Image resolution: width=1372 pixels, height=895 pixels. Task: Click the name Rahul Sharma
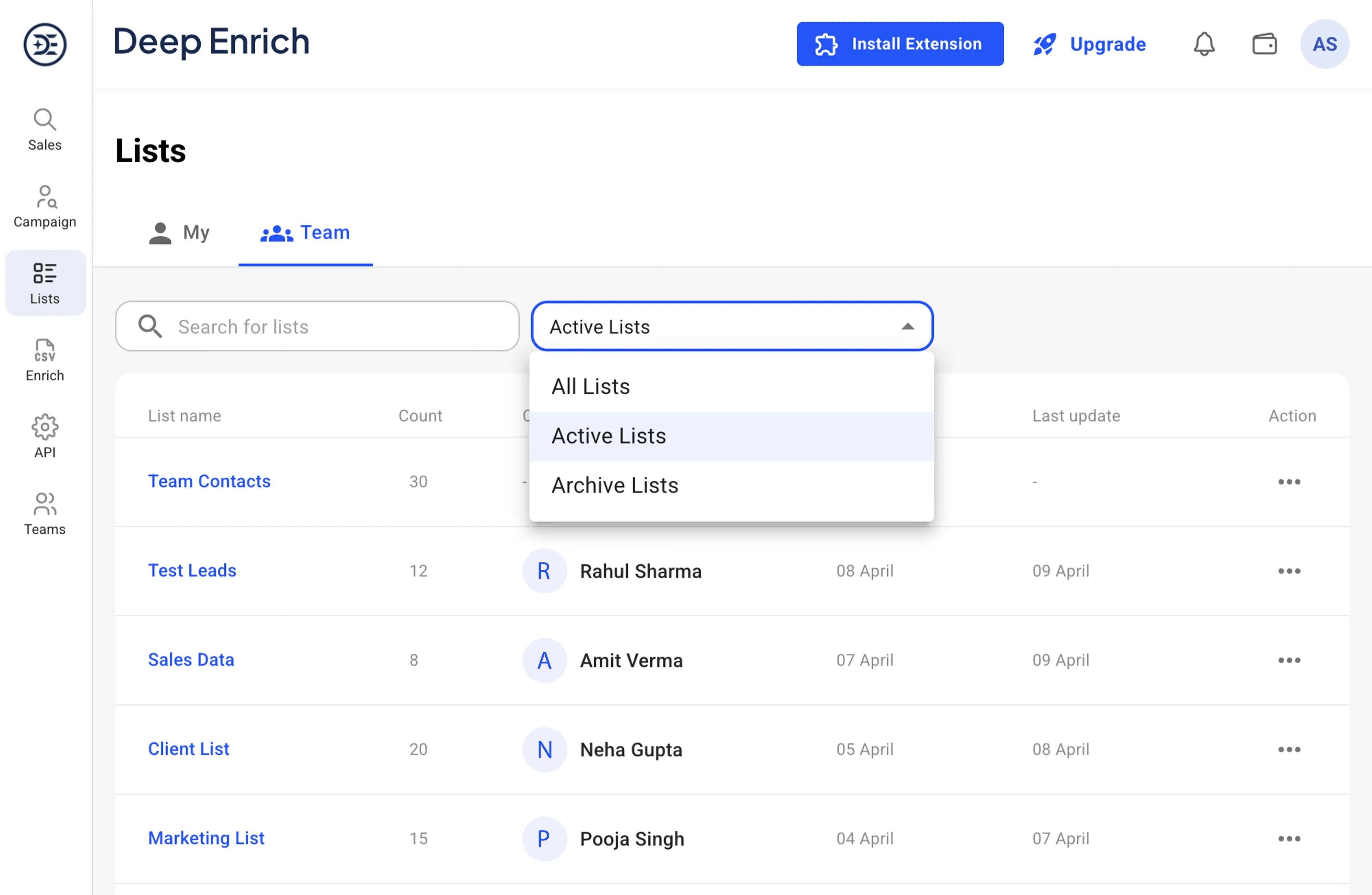pos(640,571)
